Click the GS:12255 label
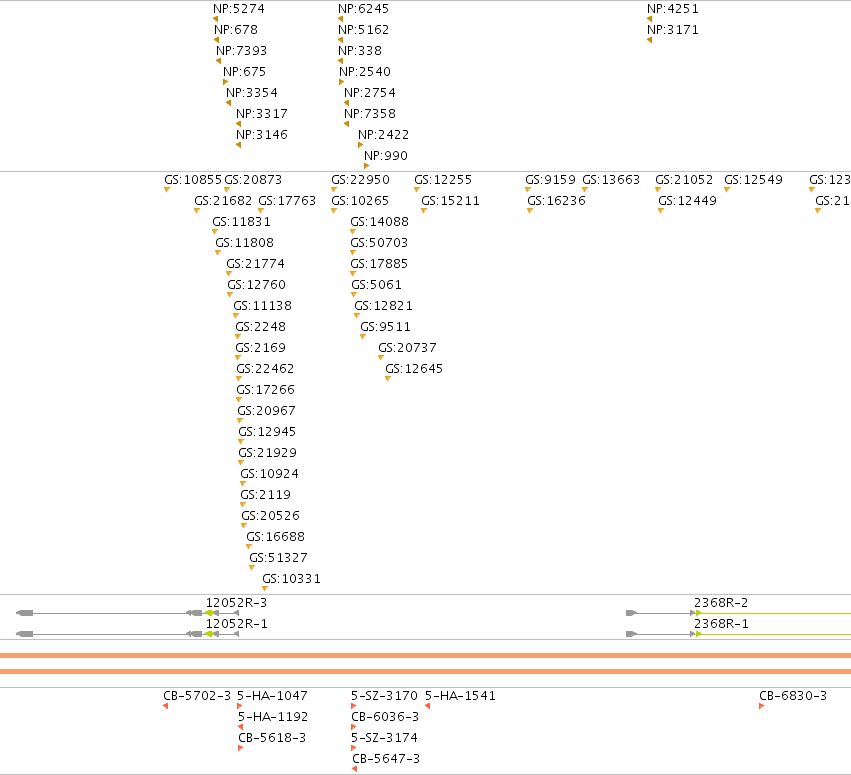Screen dimensions: 851x775 443,180
